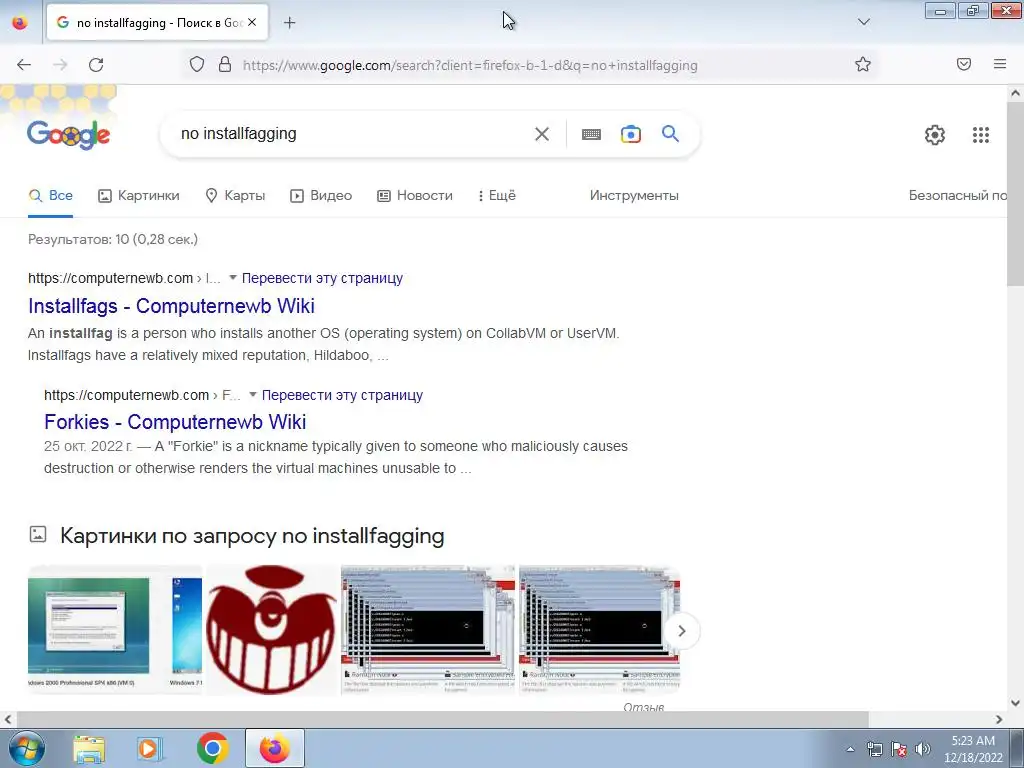
Task: Open Google quick settings gear
Action: pos(935,135)
